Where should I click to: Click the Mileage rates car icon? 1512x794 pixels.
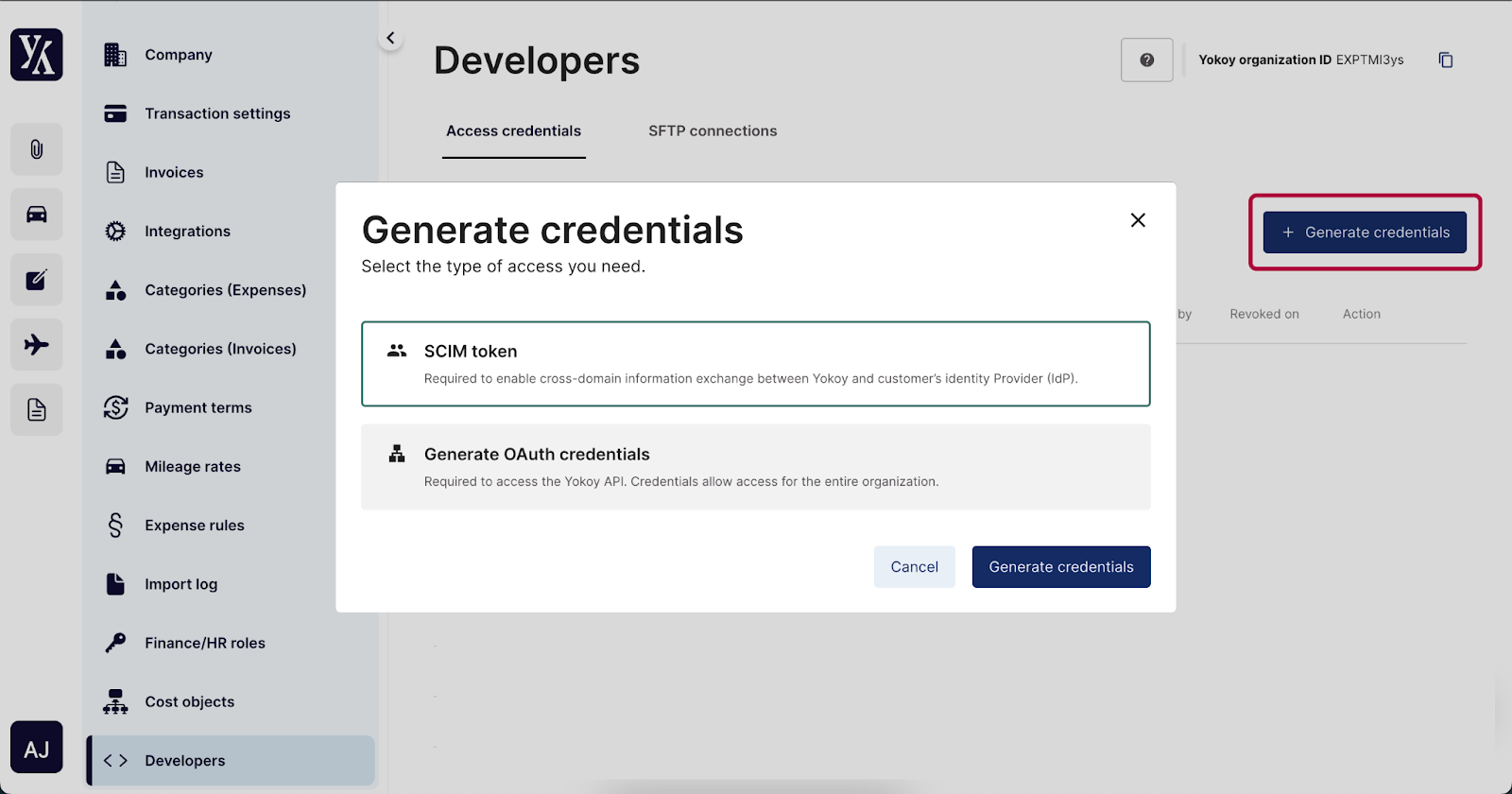click(115, 467)
